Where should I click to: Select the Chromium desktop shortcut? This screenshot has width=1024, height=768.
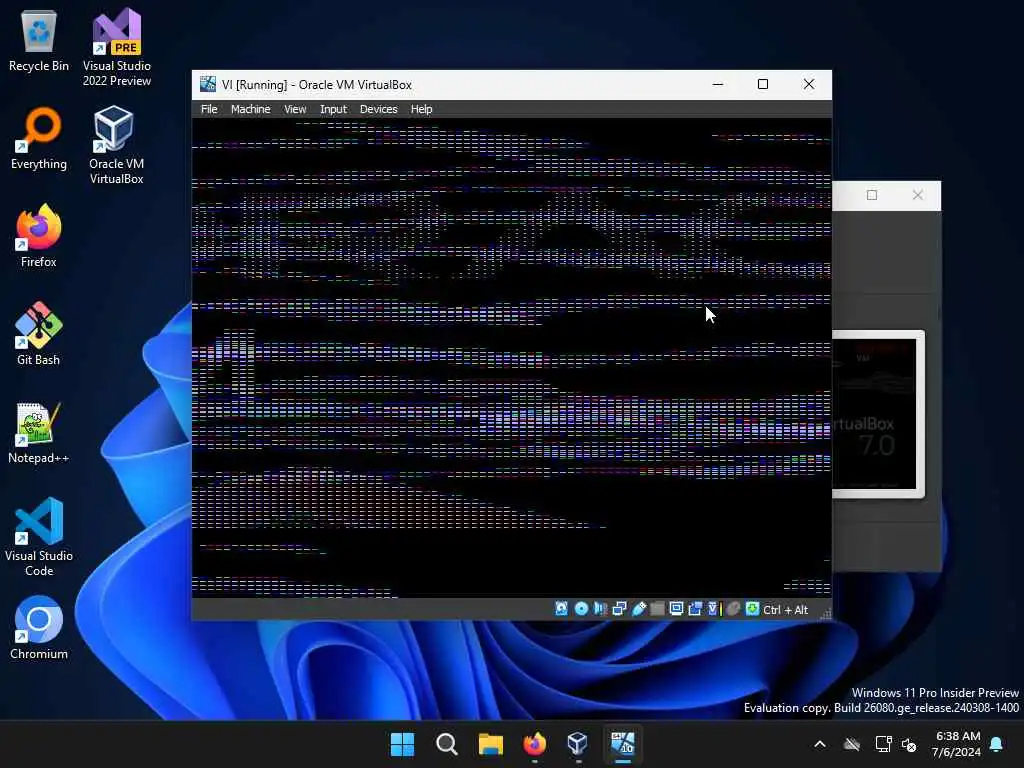pyautogui.click(x=39, y=628)
